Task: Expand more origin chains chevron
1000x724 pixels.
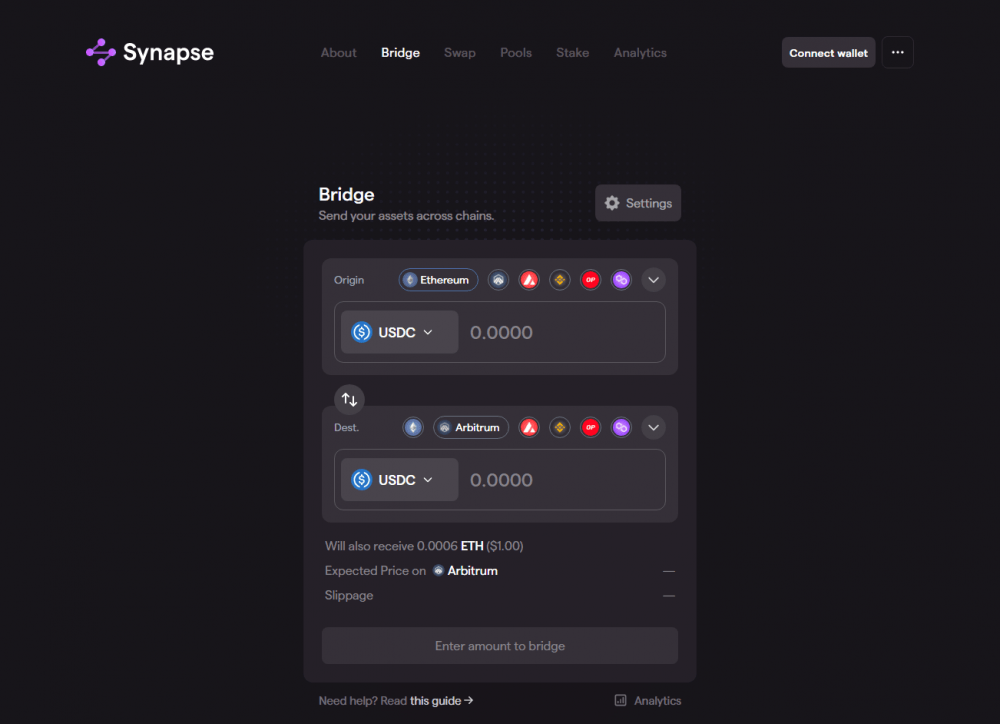Action: tap(653, 280)
